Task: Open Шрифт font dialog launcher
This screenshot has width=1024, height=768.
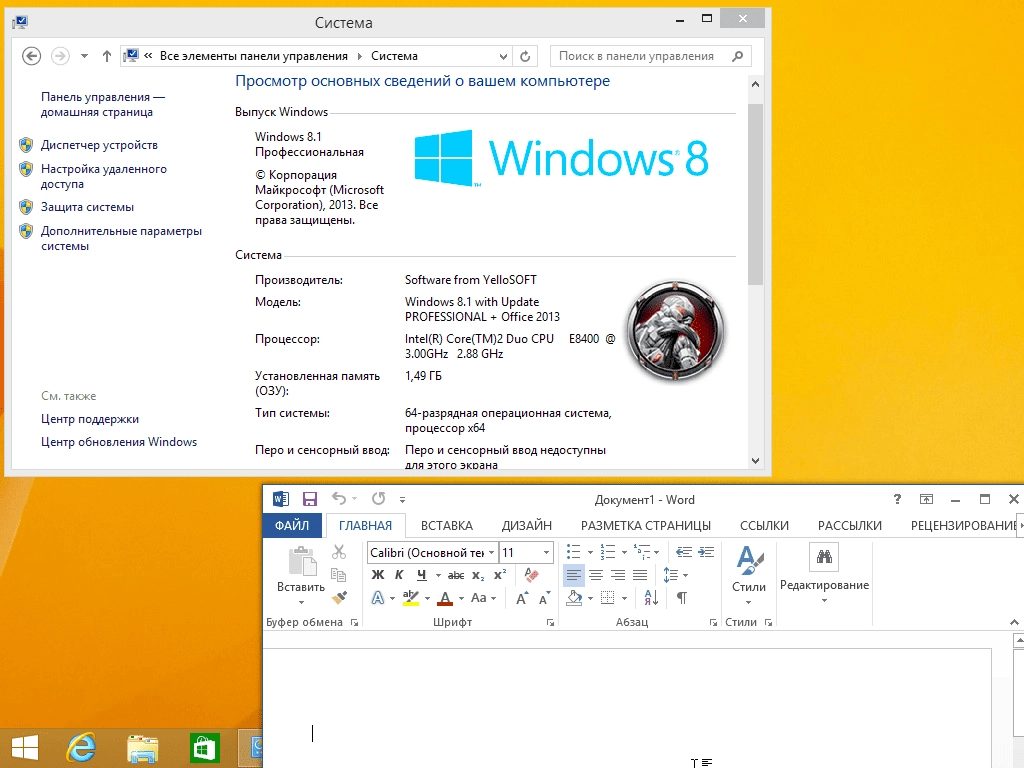Action: [x=551, y=623]
